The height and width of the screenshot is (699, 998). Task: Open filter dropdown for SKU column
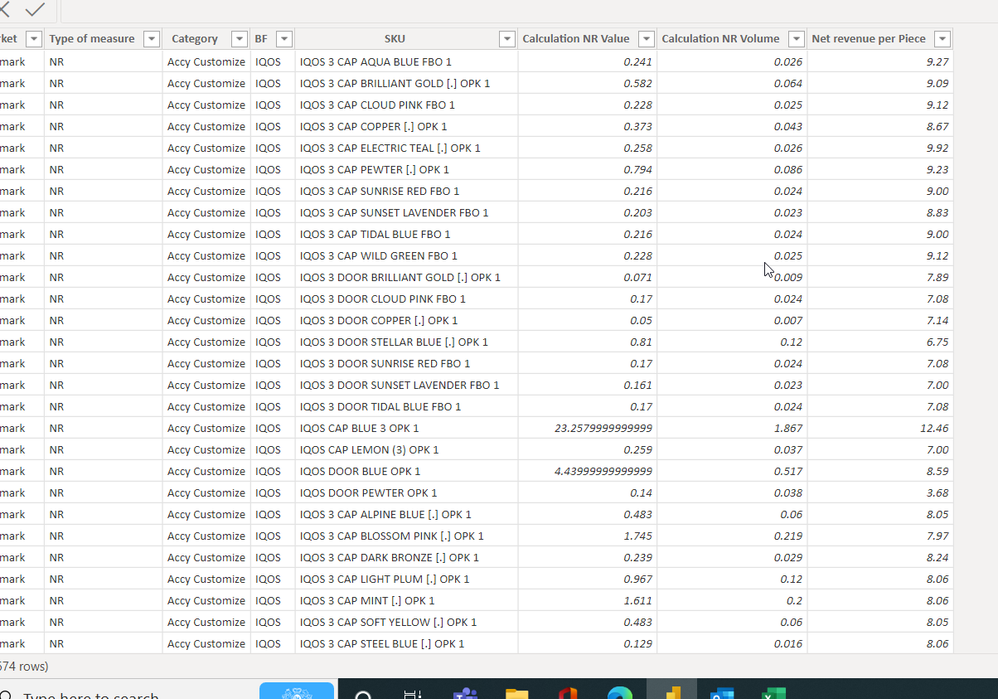click(x=507, y=39)
